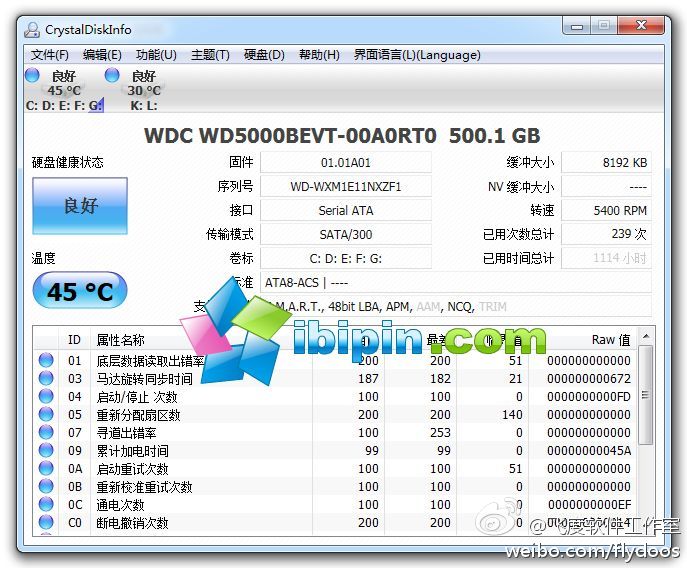Select the 重新校准重试次数 row
687x568 pixels.
[x=335, y=486]
